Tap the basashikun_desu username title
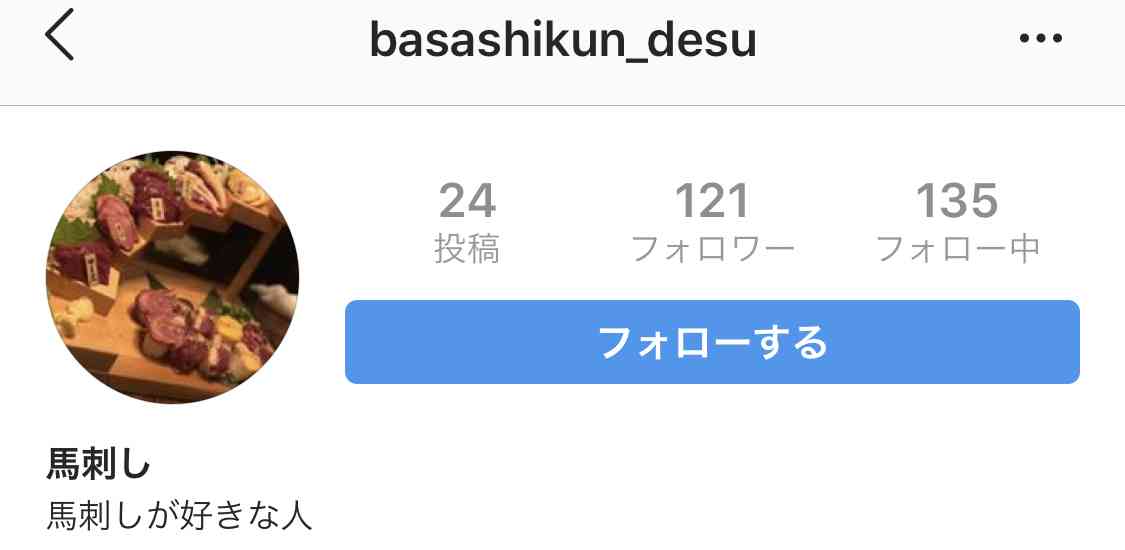Image resolution: width=1125 pixels, height=550 pixels. coord(562,42)
